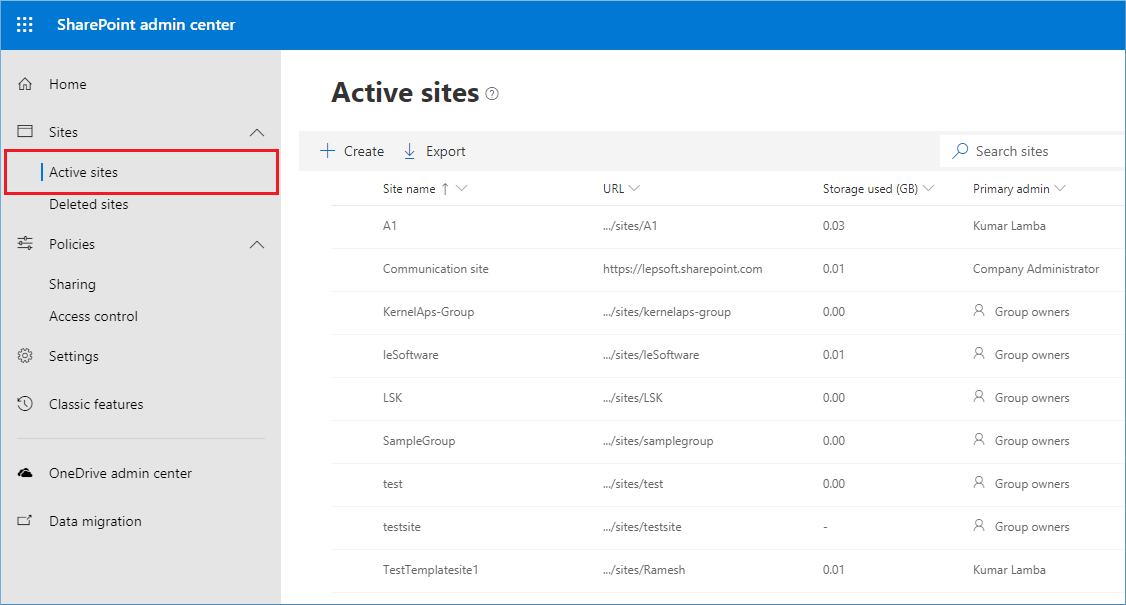
Task: Open the Site name column dropdown
Action: pyautogui.click(x=462, y=188)
